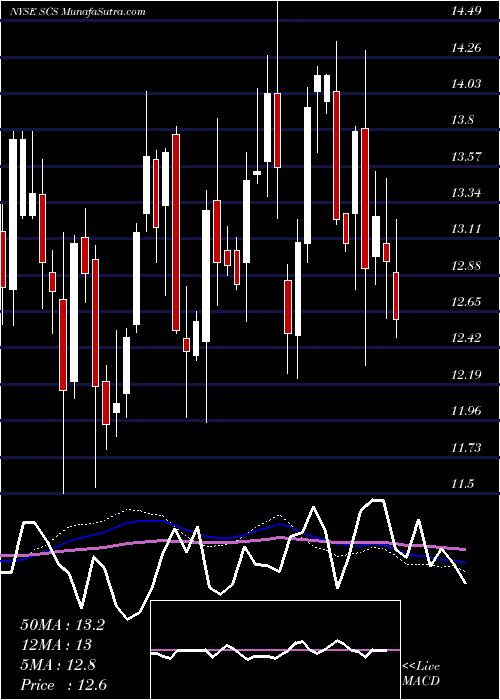Click the <<Live MACD label

coord(421,673)
